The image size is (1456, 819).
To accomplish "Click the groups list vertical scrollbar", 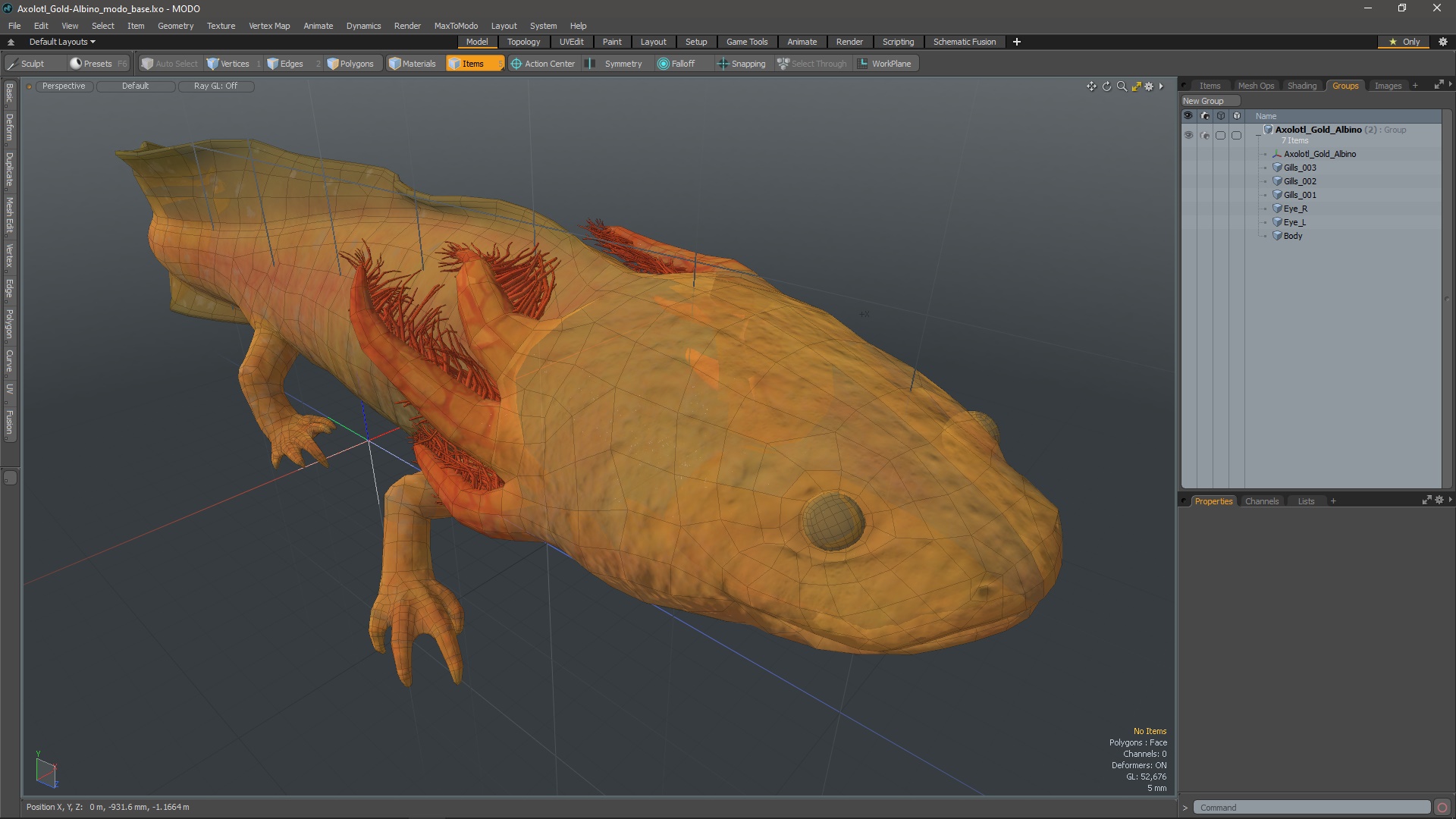I will coord(1446,298).
